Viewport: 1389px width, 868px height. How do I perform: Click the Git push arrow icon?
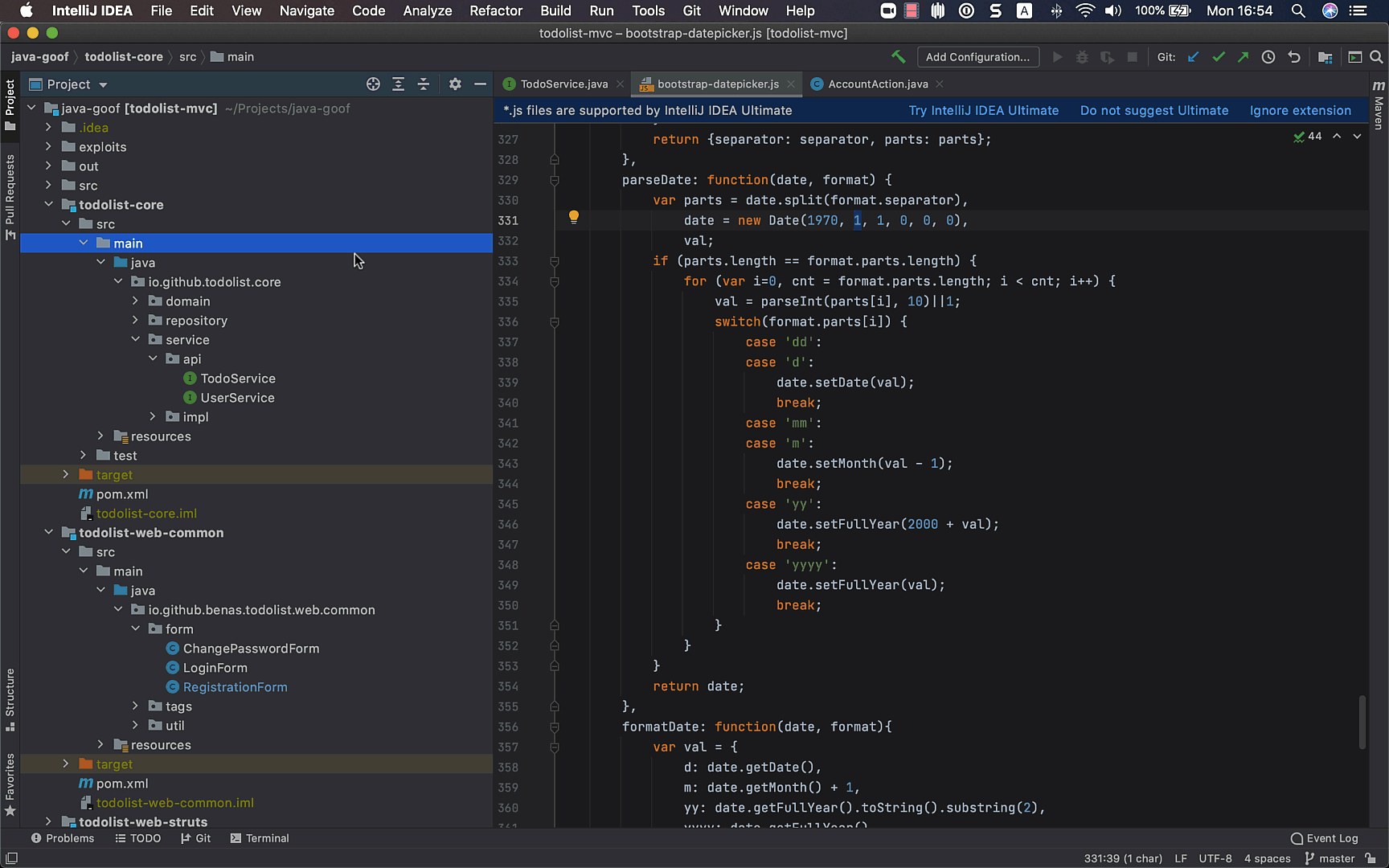coord(1244,57)
